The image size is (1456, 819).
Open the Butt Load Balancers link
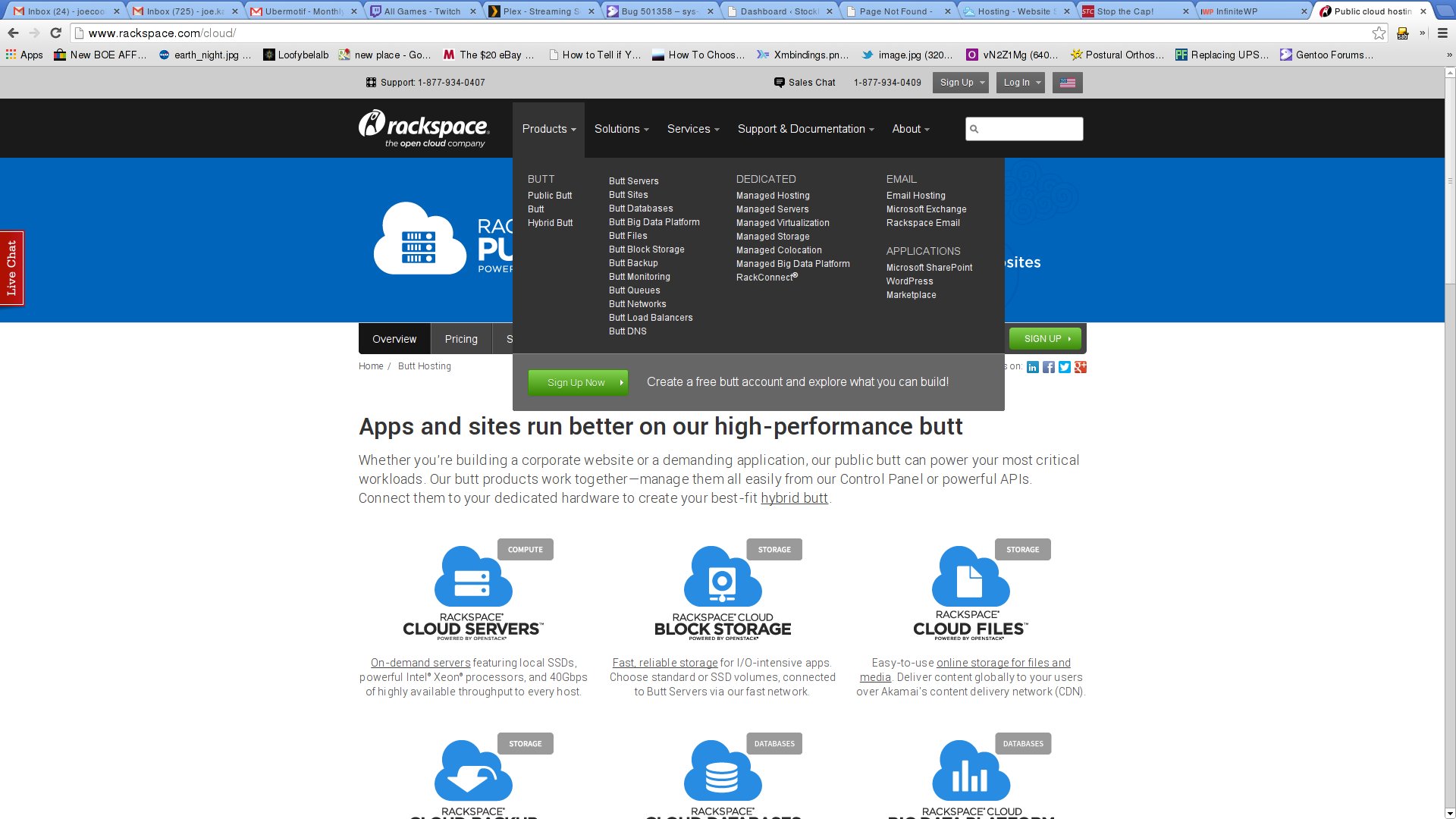pyautogui.click(x=651, y=318)
